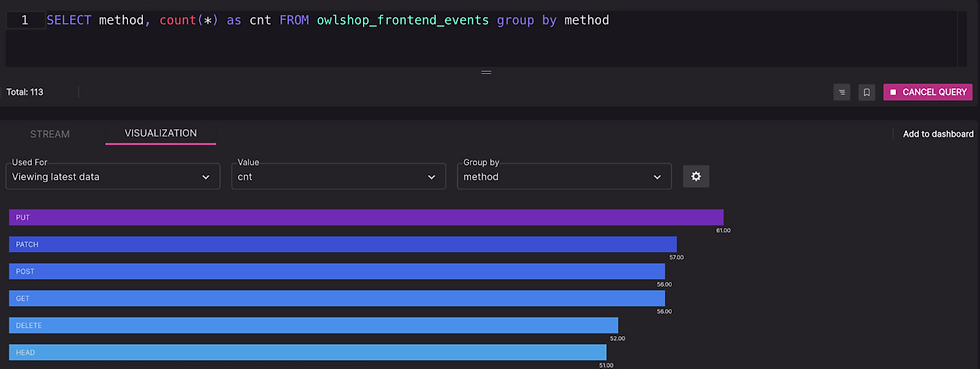
Task: Click the stop icon in Cancel Query
Action: [x=893, y=92]
